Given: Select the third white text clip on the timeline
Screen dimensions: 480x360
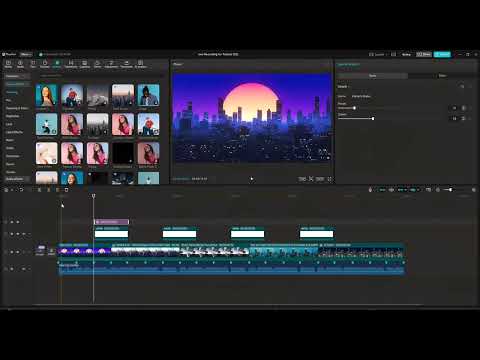Looking at the screenshot, I should tap(248, 232).
